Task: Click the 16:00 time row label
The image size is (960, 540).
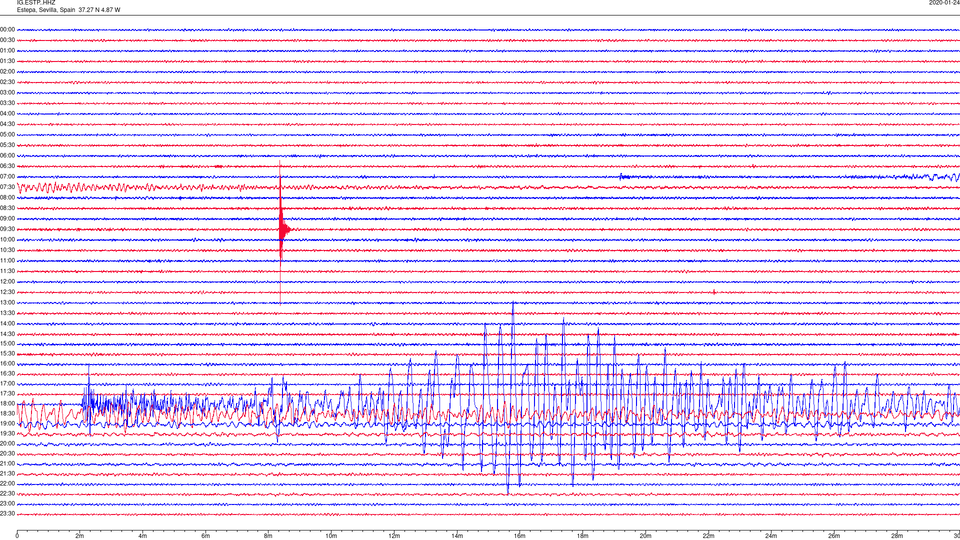Action: point(7,364)
